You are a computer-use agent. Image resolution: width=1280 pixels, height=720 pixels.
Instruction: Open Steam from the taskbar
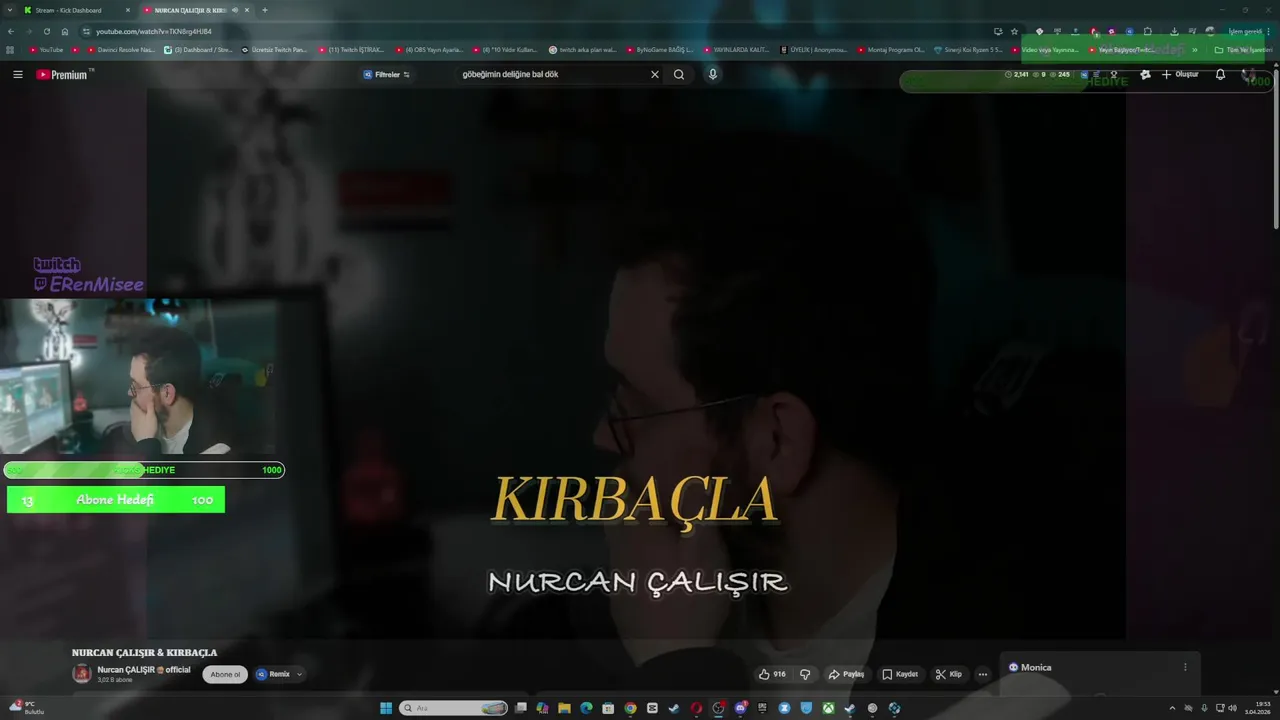(x=674, y=708)
